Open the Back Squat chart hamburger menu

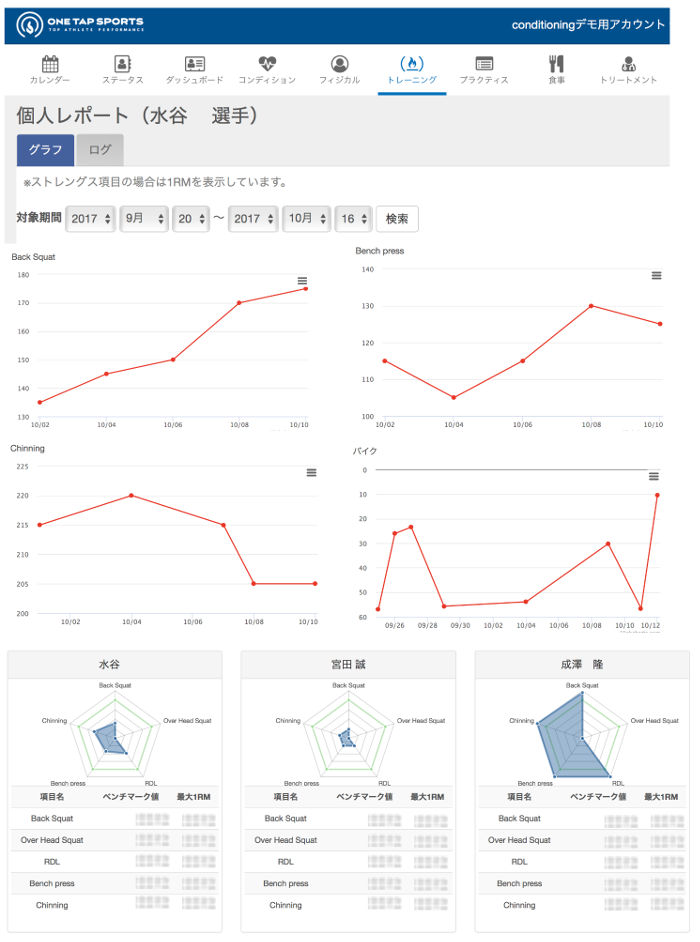pos(302,280)
